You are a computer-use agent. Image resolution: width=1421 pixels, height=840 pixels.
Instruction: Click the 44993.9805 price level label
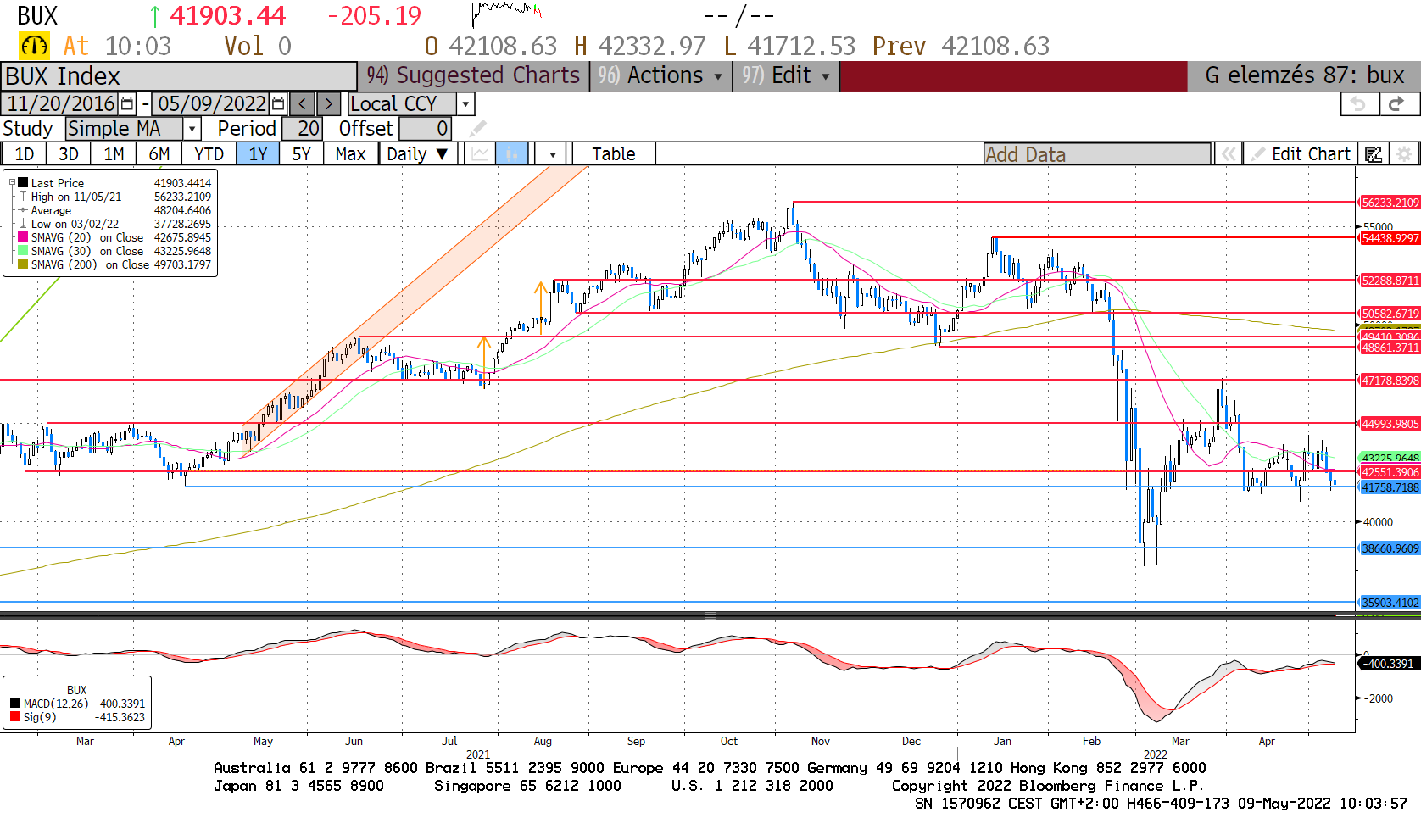[x=1390, y=424]
